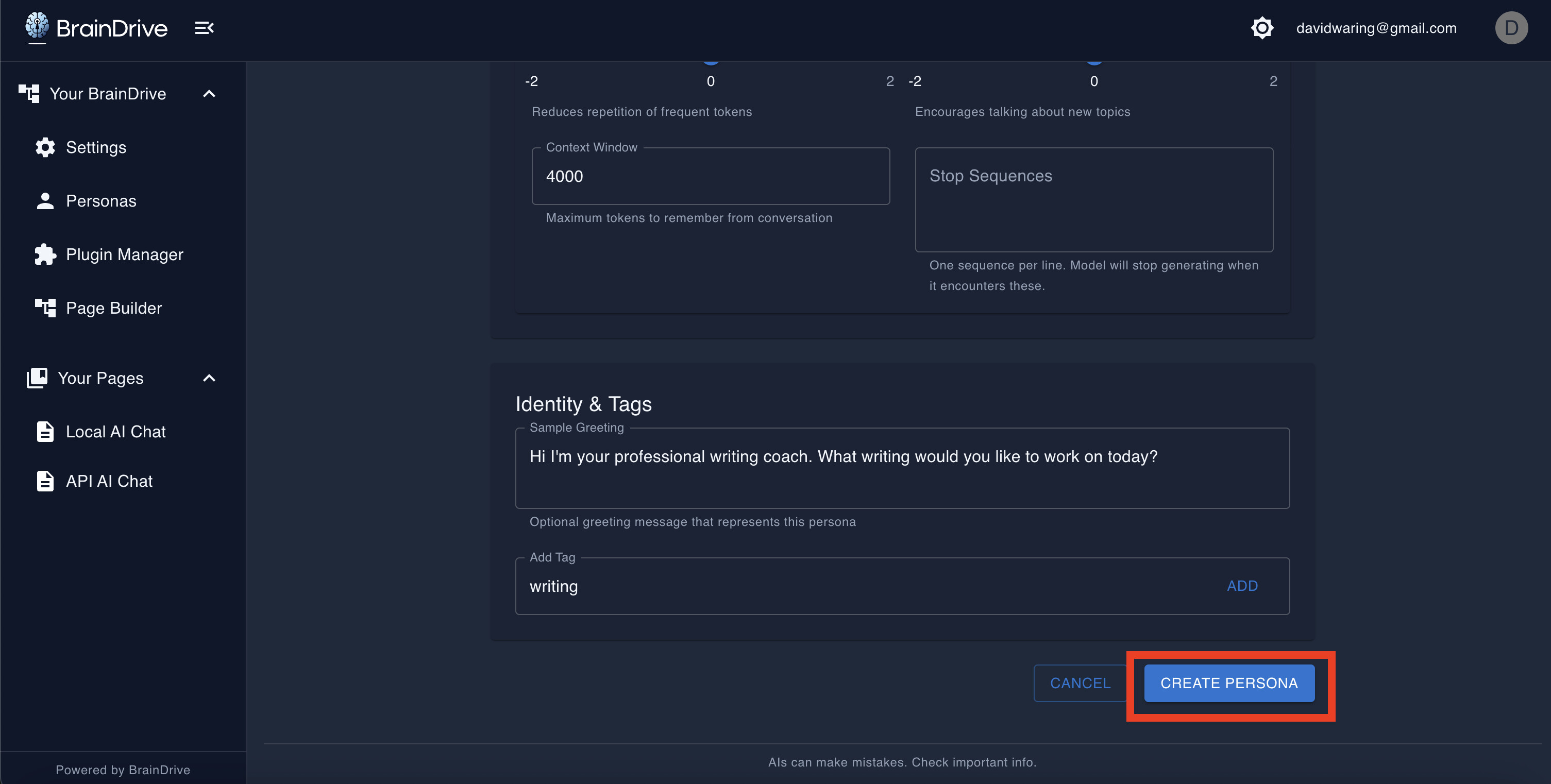Open the Plugin Manager menu item

pos(124,254)
